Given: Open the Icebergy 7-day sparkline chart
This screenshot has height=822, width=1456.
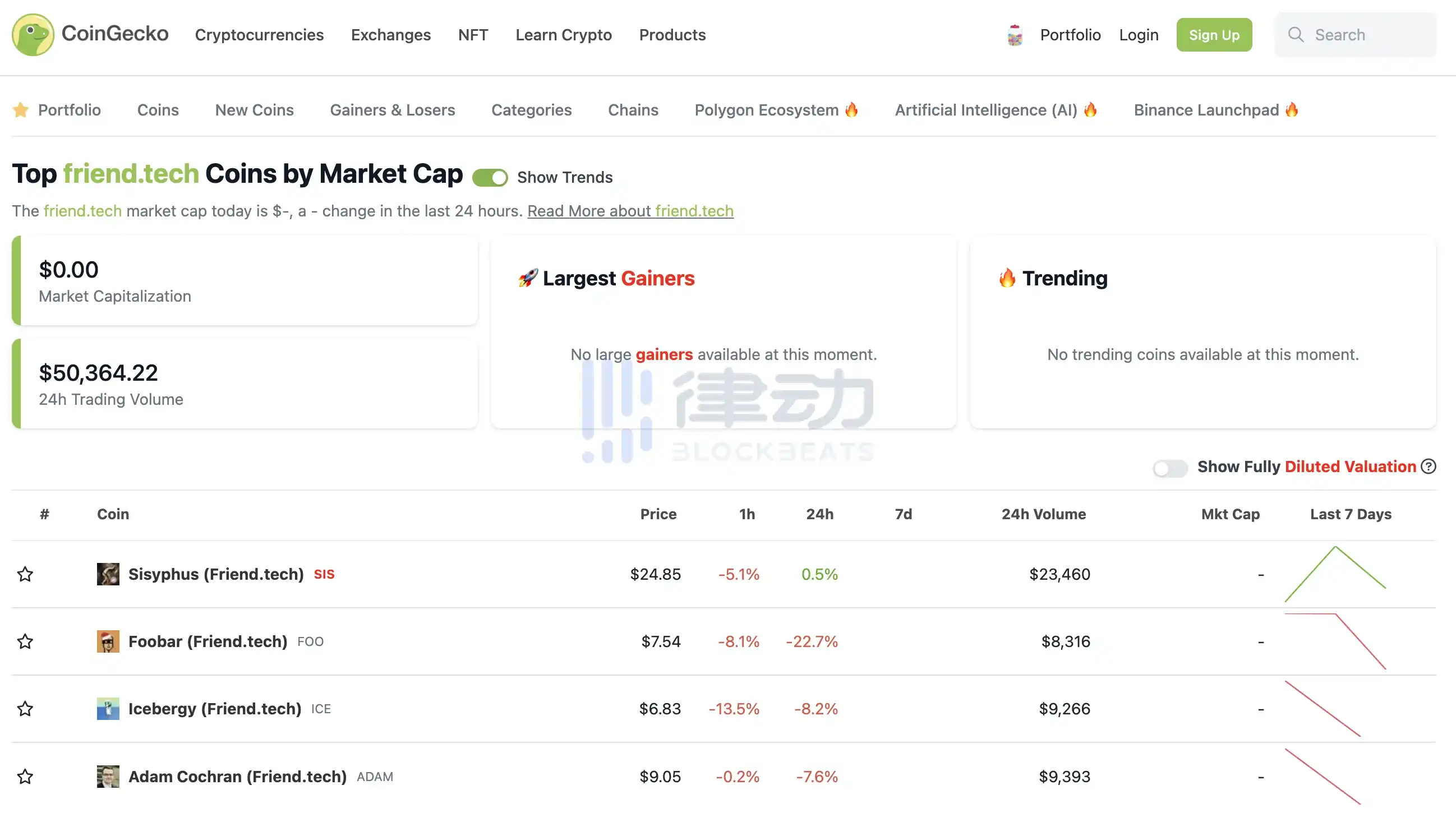Looking at the screenshot, I should [x=1323, y=708].
